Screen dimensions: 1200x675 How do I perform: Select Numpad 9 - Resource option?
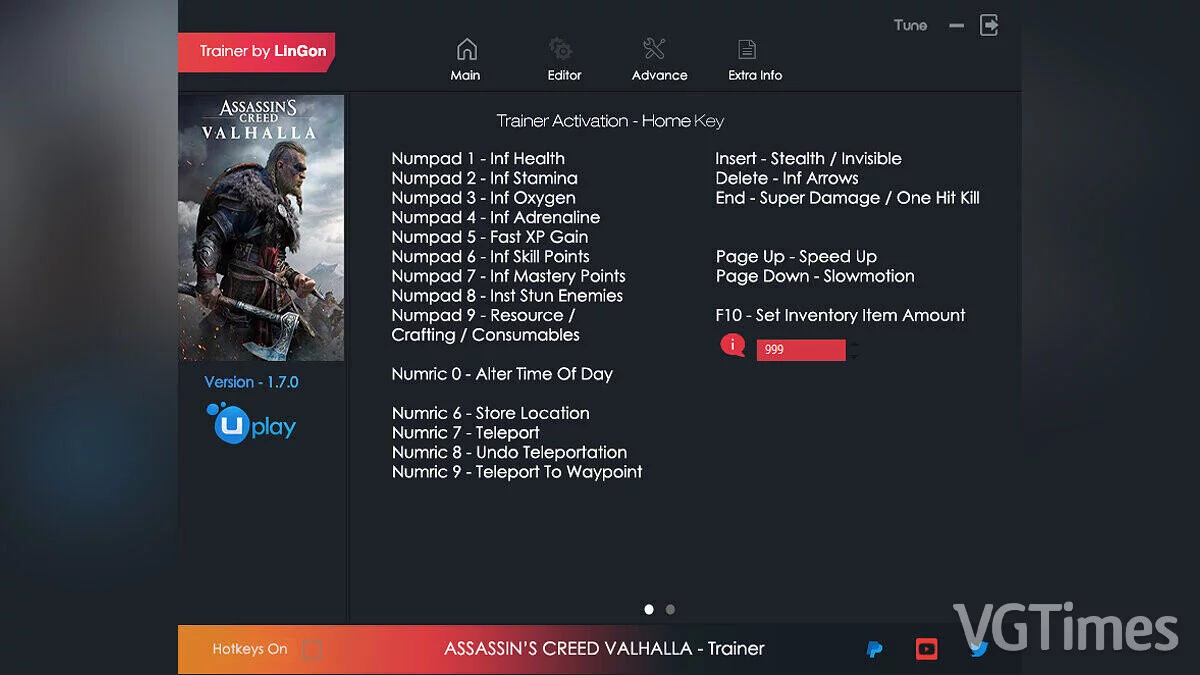click(x=485, y=325)
